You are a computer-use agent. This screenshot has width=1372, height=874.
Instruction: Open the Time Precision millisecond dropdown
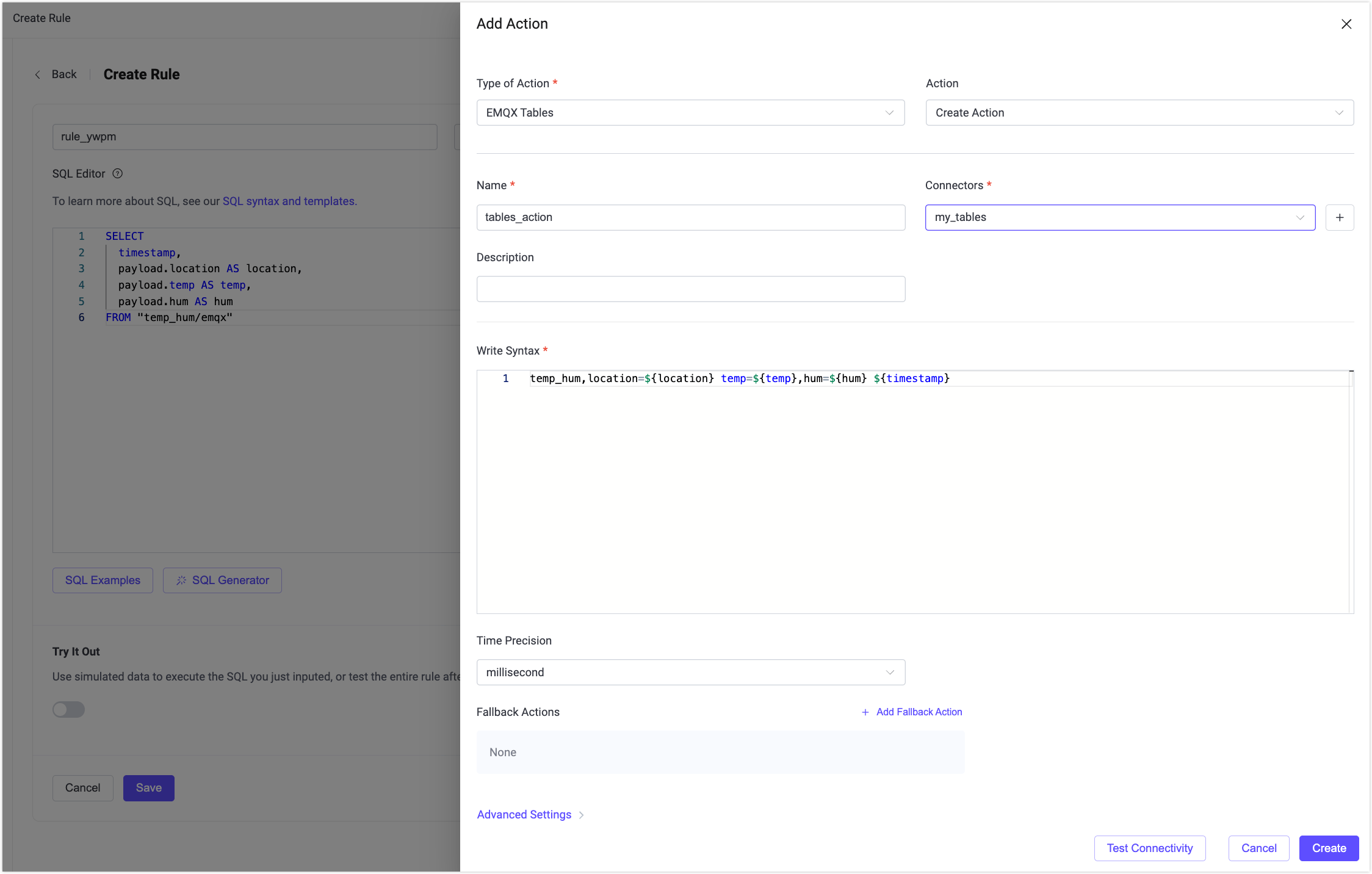point(690,672)
